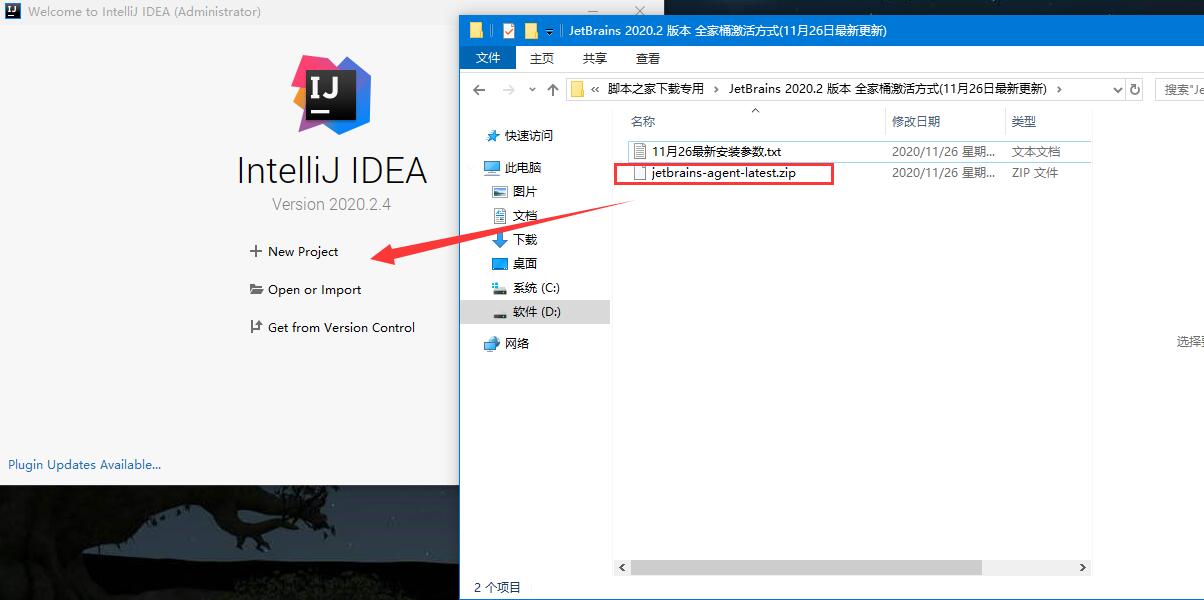
Task: Select file jetbrains-agent-latest.zip
Action: pyautogui.click(x=723, y=173)
